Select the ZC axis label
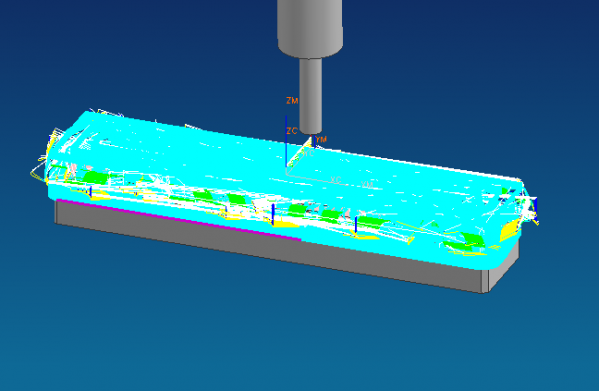Image resolution: width=599 pixels, height=391 pixels. point(292,131)
